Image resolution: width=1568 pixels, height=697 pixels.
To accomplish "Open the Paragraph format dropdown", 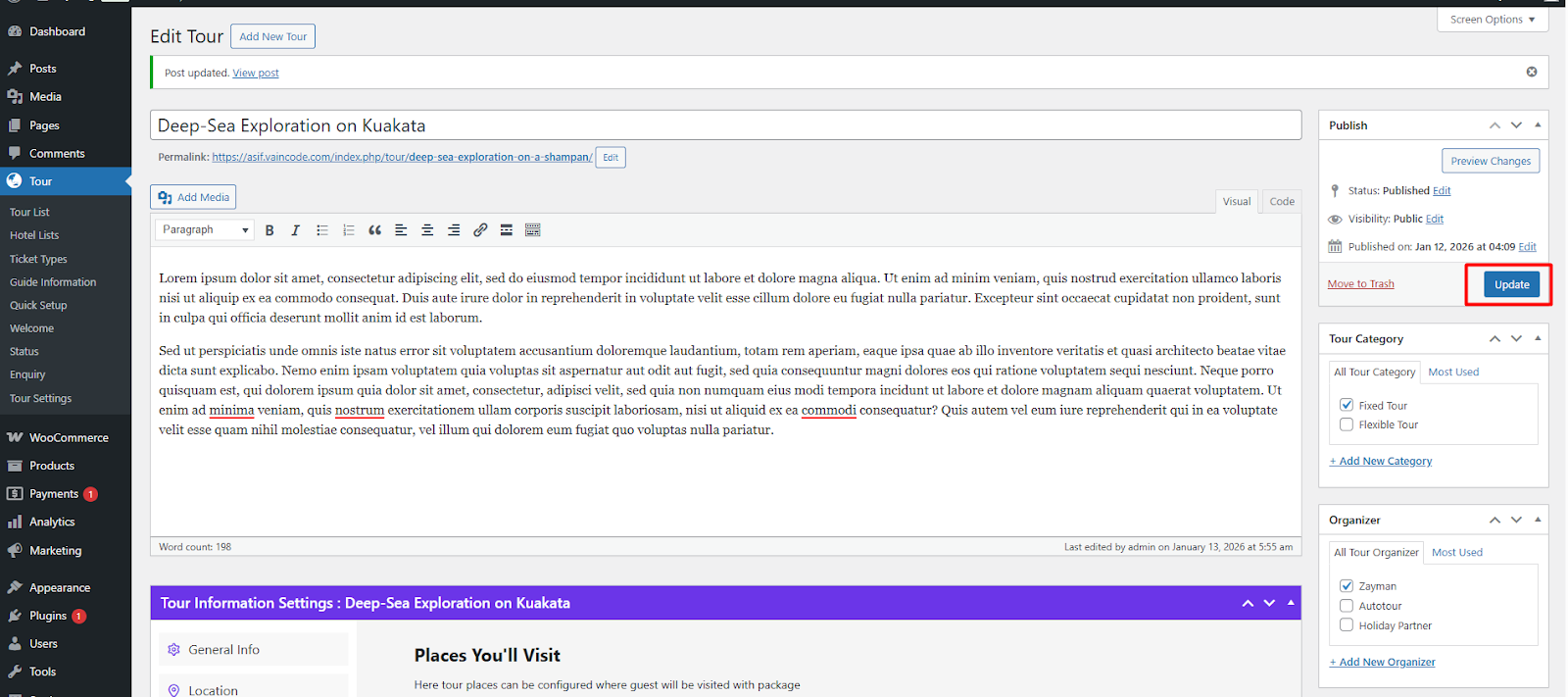I will point(205,229).
